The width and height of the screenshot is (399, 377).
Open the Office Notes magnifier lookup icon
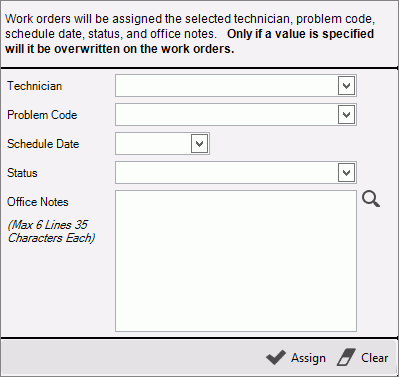(x=371, y=199)
